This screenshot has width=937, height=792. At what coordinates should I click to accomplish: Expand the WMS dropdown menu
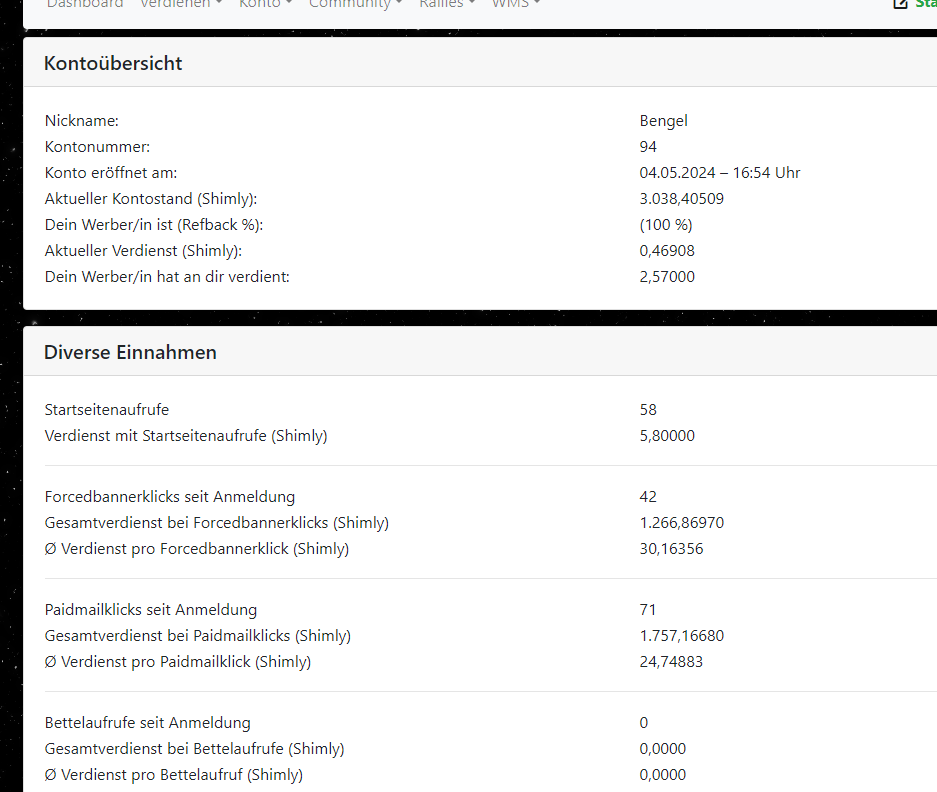pyautogui.click(x=516, y=4)
